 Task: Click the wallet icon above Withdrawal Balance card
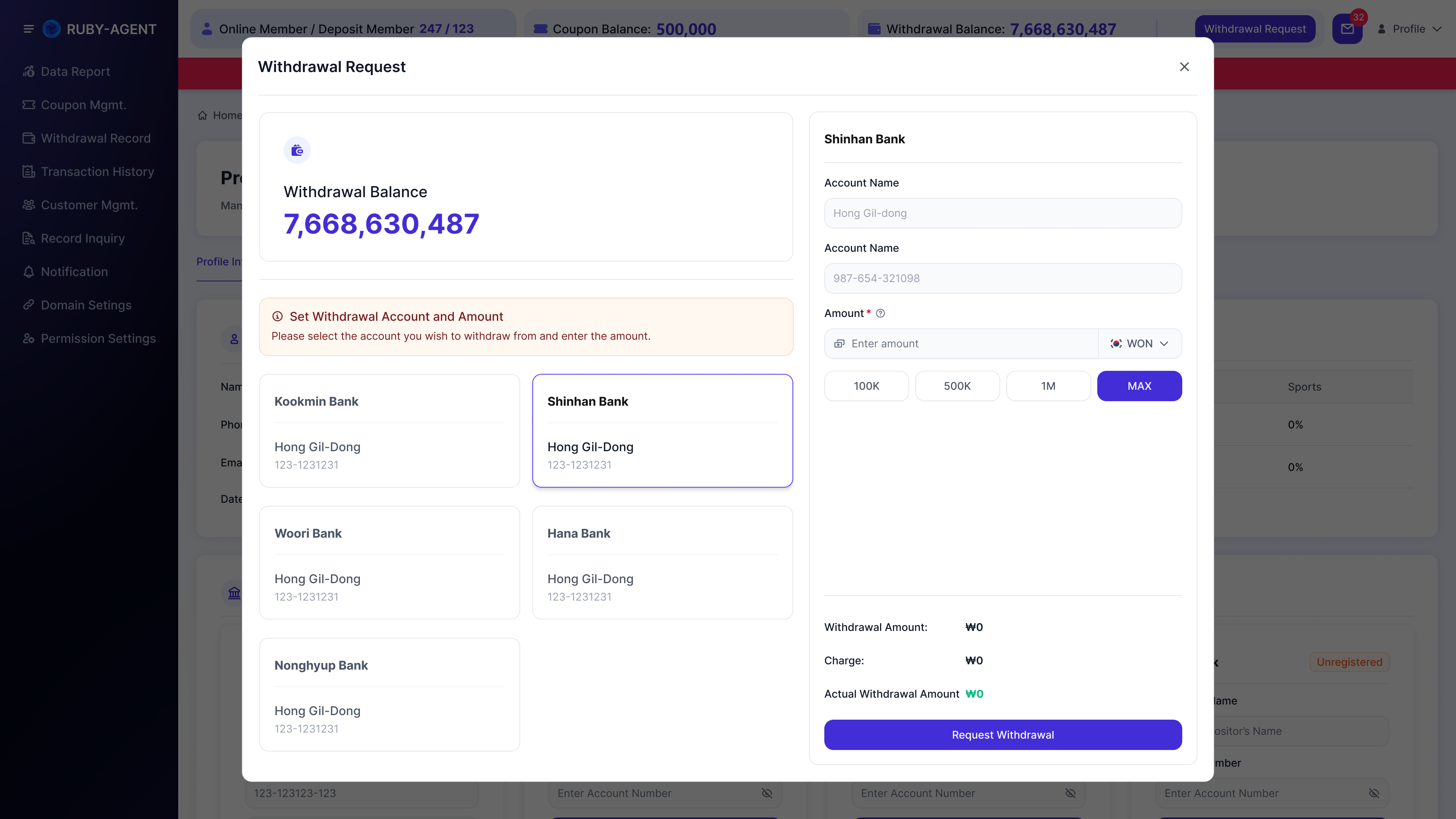point(297,150)
